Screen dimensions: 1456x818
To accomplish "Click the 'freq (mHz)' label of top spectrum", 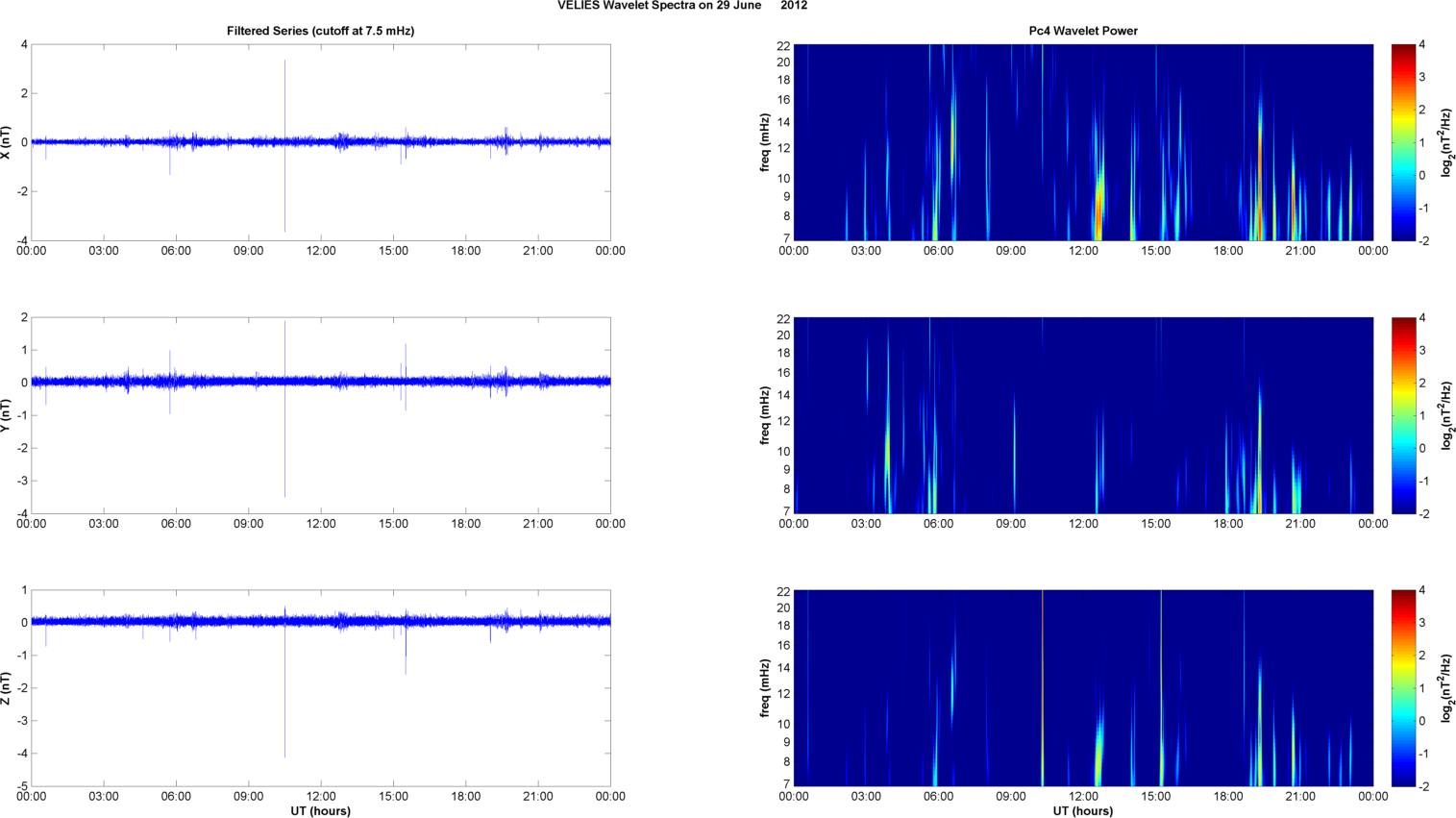I will point(765,142).
